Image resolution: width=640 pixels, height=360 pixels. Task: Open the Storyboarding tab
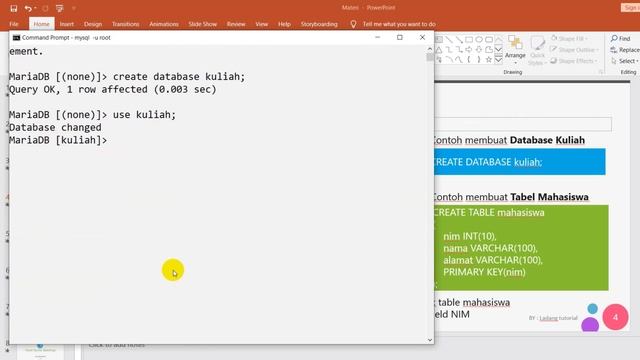pyautogui.click(x=319, y=24)
